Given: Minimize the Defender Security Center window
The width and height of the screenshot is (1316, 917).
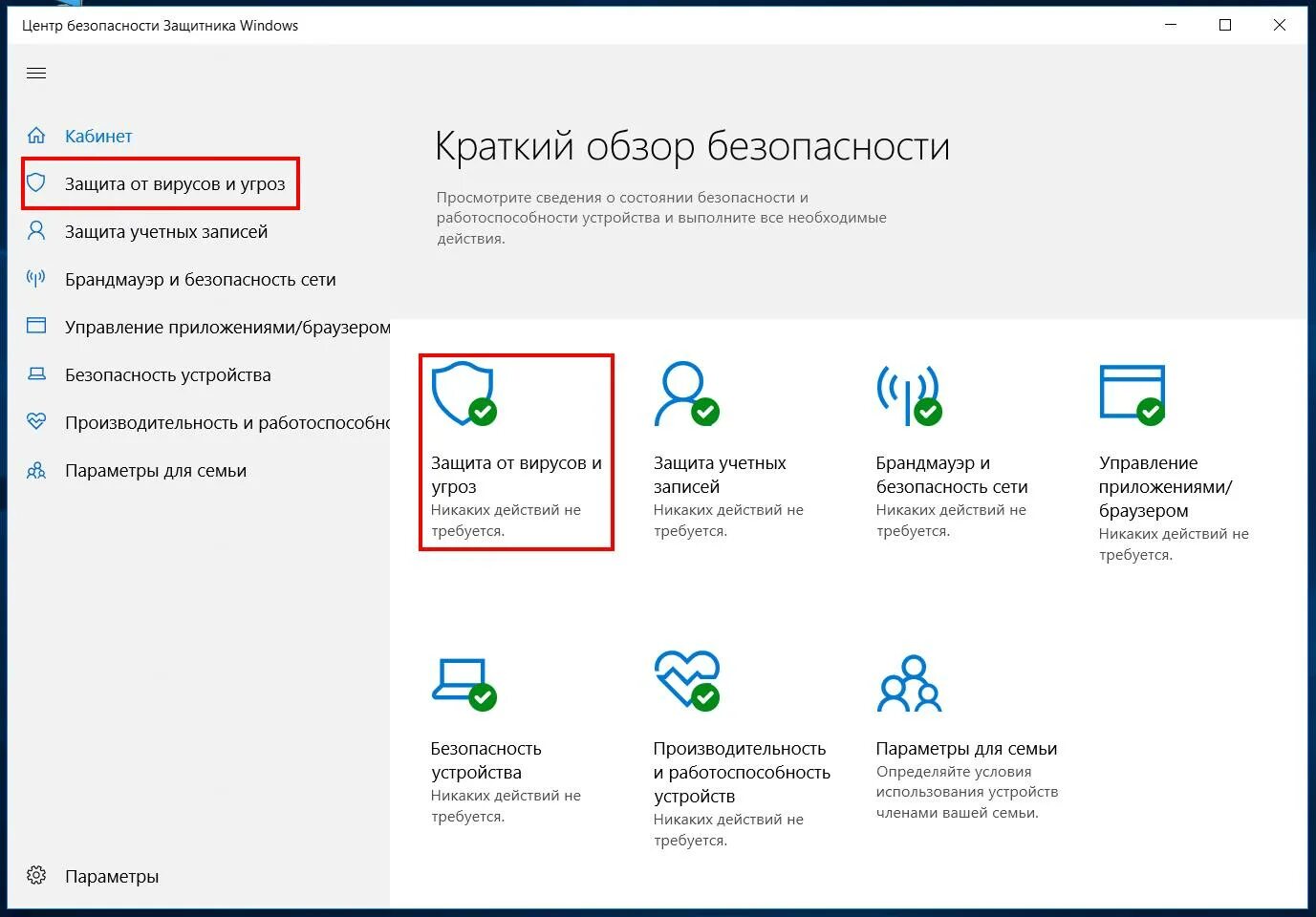Looking at the screenshot, I should pos(1171,25).
